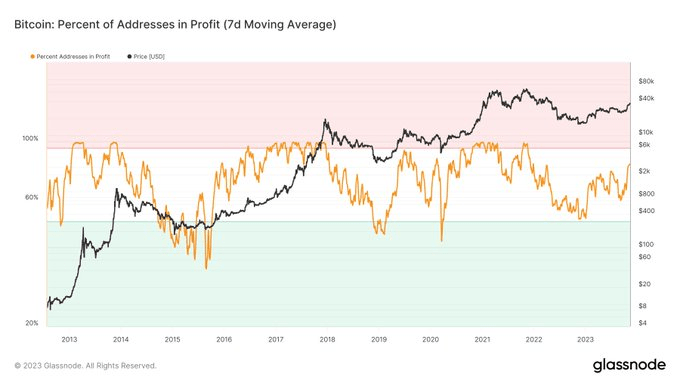Click the $100 right axis label
Viewport: 680px width, 383px height.
[646, 244]
